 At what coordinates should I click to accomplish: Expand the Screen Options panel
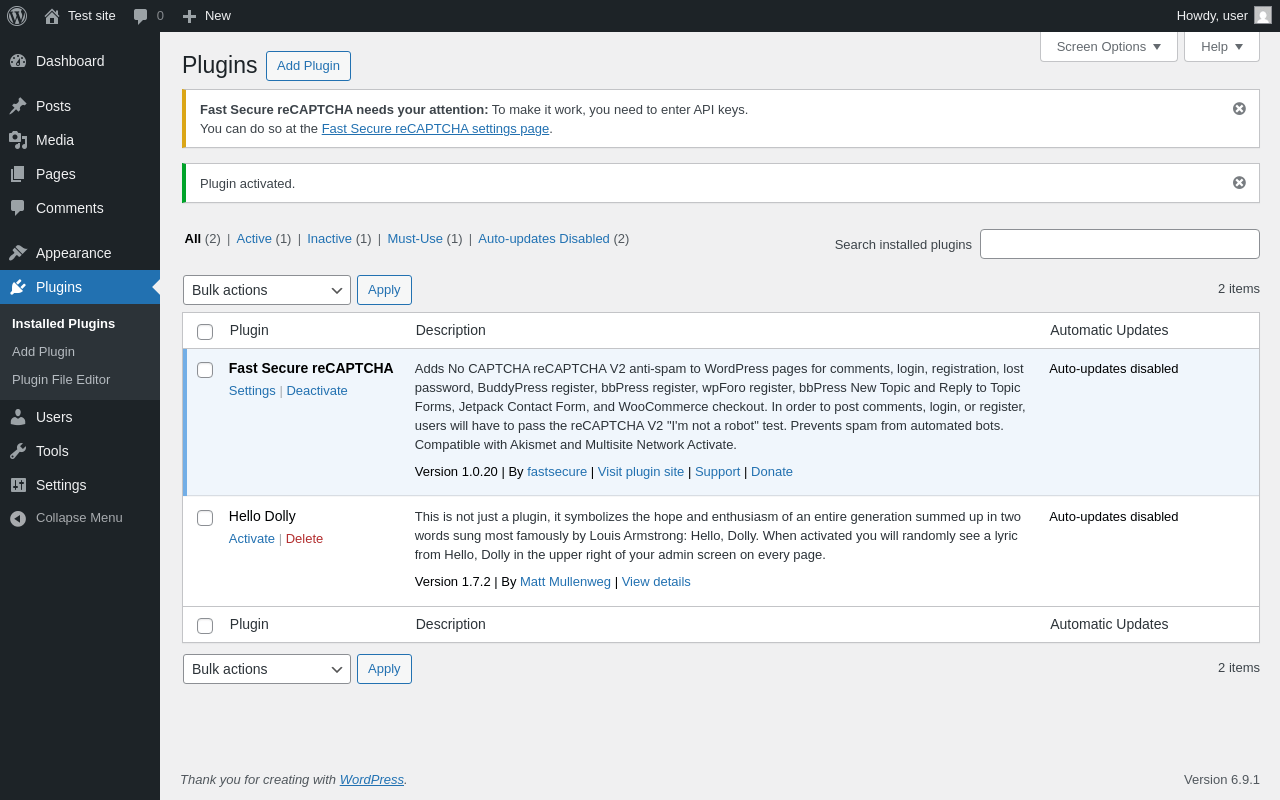pos(1108,46)
